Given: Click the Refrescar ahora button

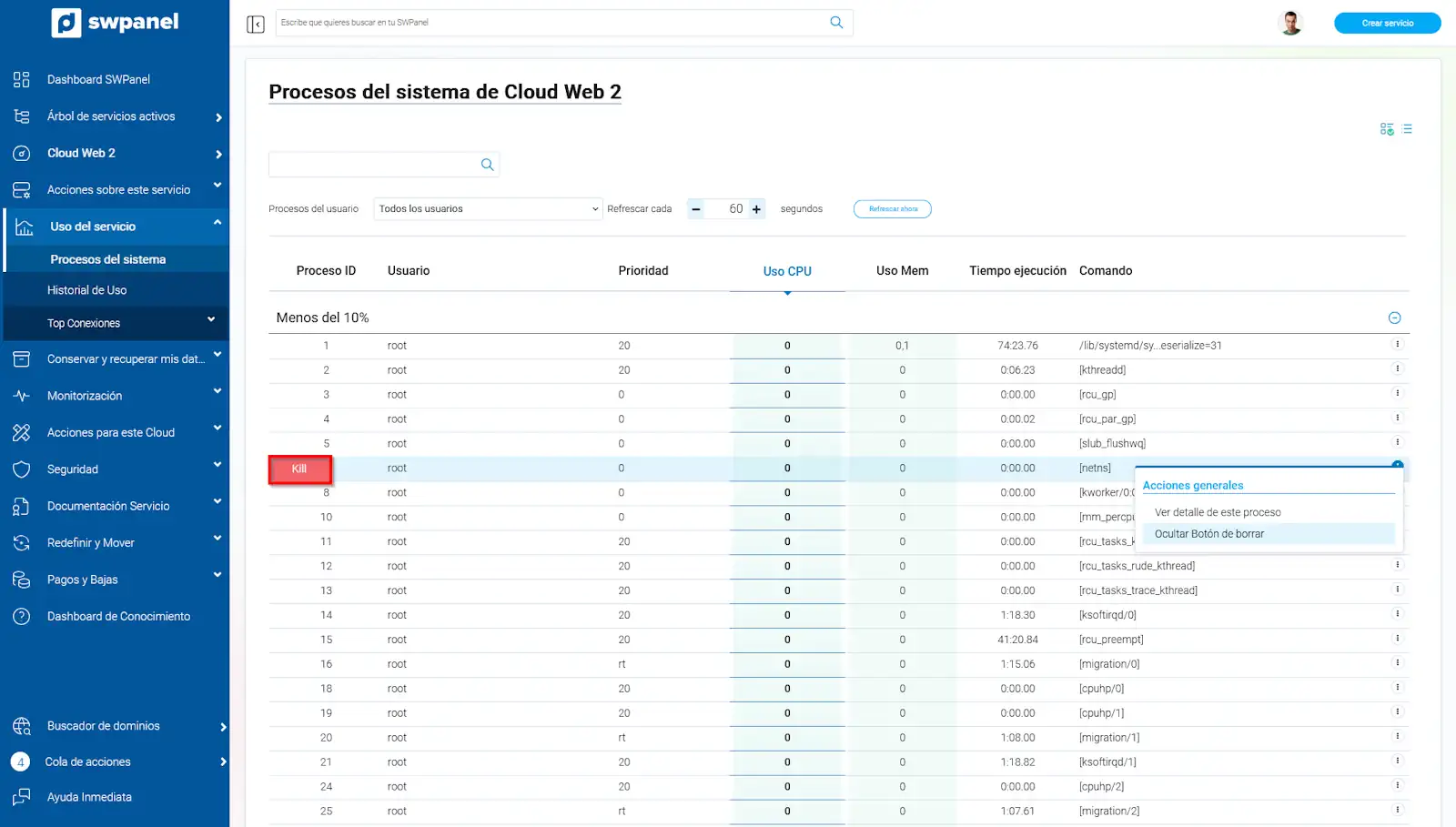Looking at the screenshot, I should [893, 209].
